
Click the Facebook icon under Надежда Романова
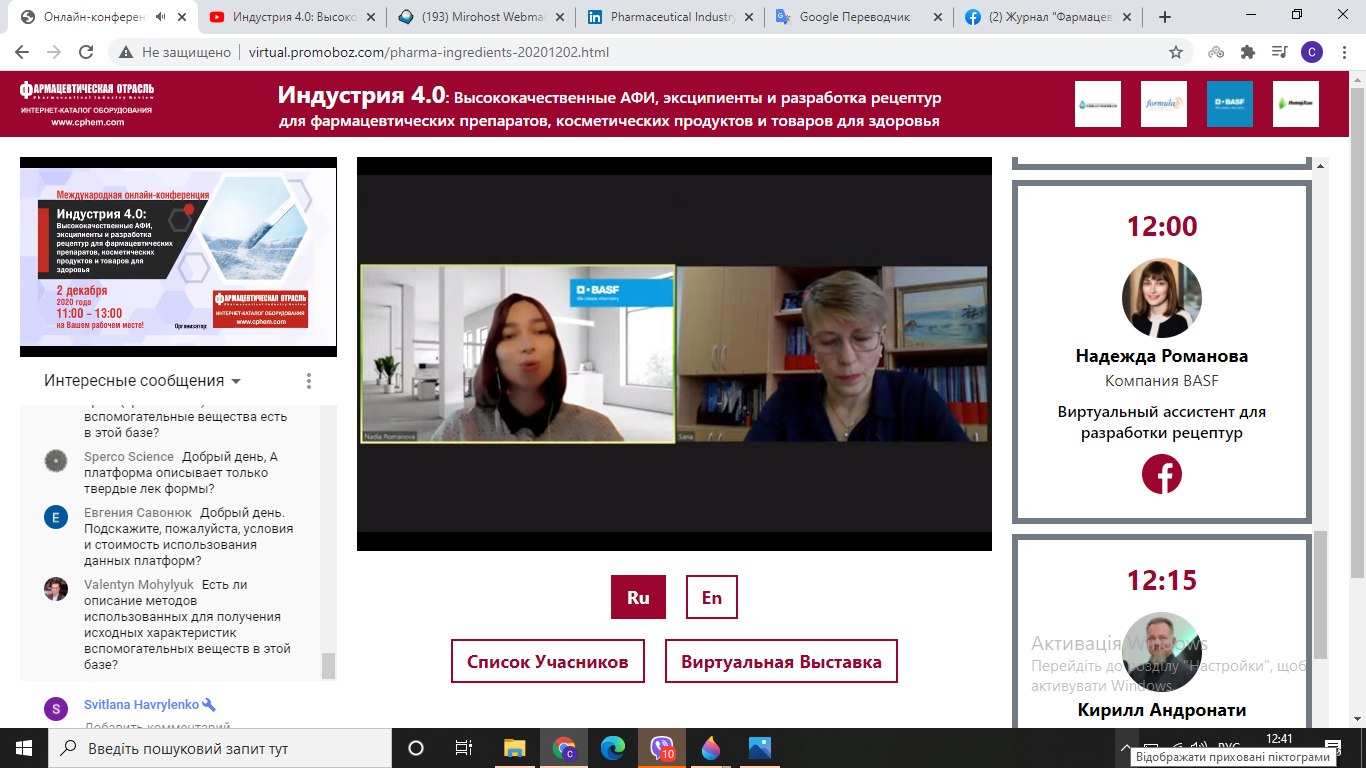tap(1161, 474)
